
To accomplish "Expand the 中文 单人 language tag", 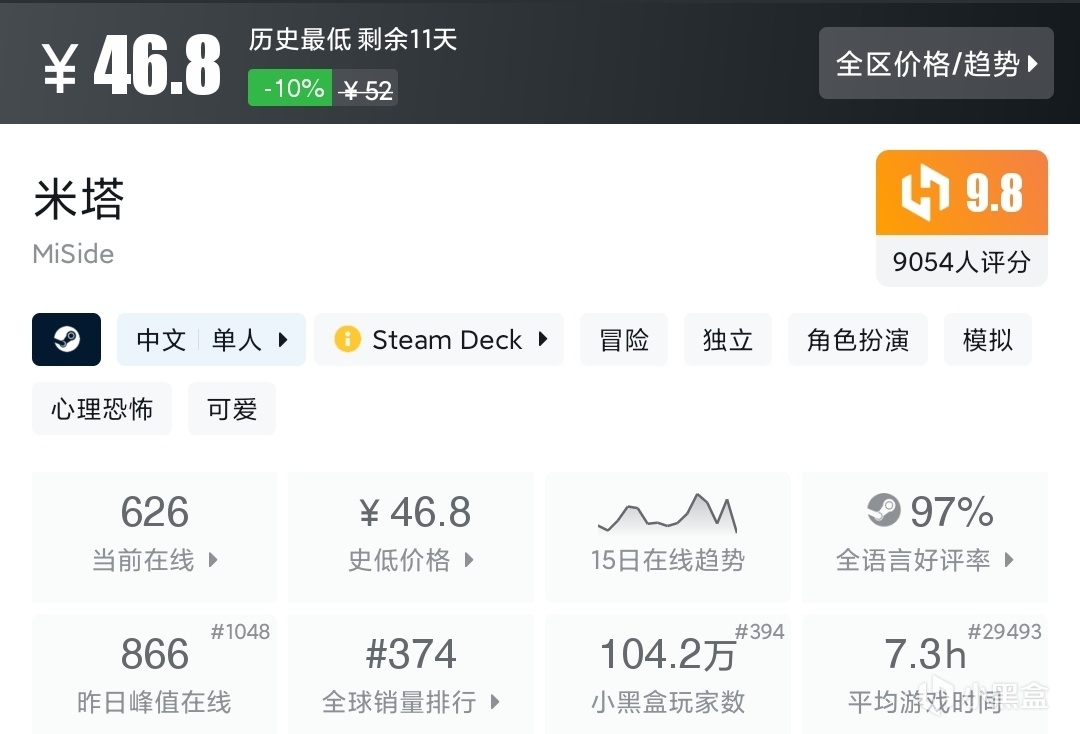I will point(211,340).
